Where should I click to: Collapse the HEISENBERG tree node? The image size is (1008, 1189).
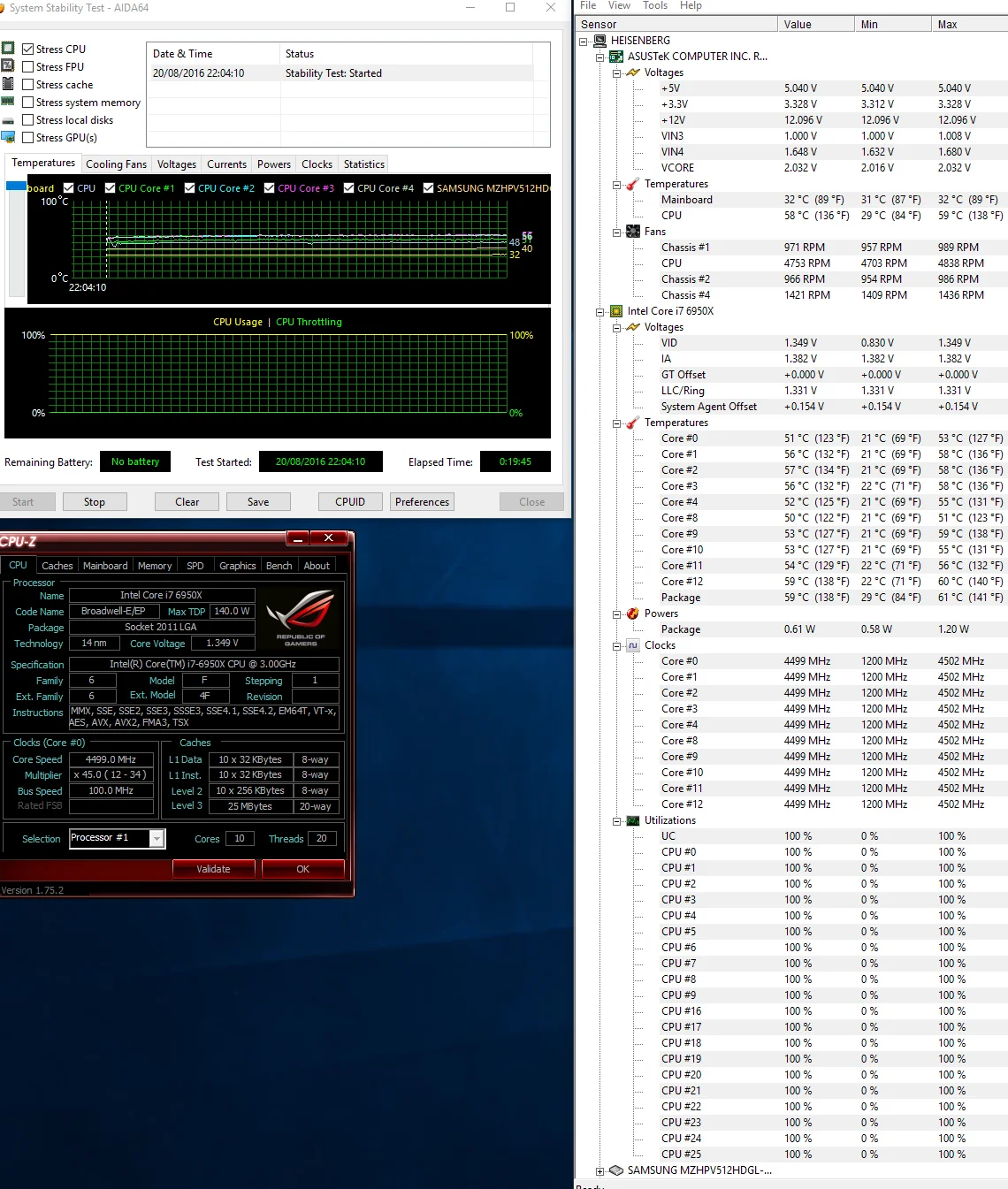pos(584,41)
